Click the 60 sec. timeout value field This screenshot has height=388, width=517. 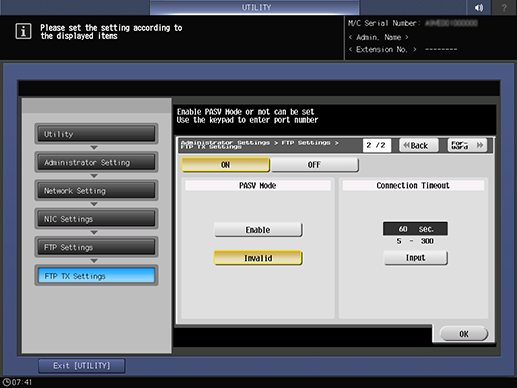coord(415,229)
